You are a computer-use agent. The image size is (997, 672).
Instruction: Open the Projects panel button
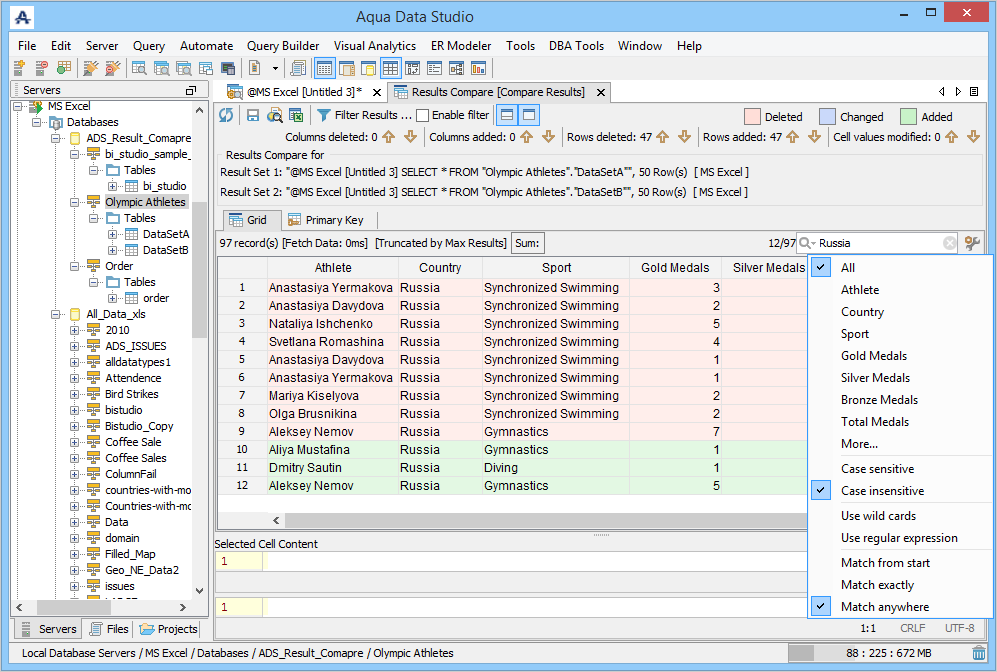pyautogui.click(x=168, y=629)
